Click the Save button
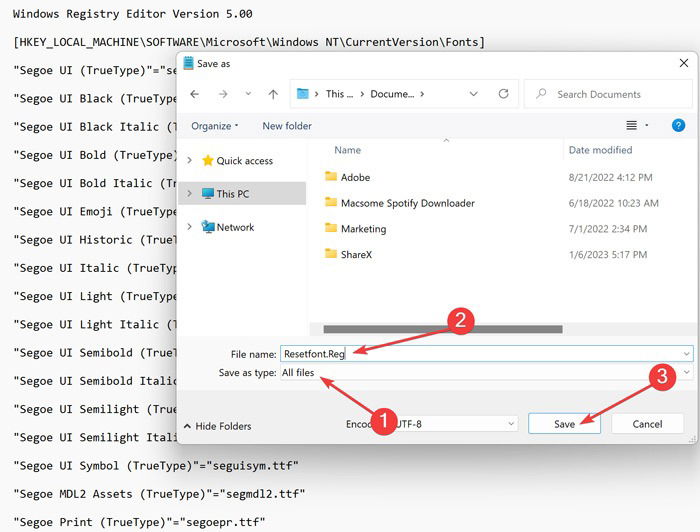The height and width of the screenshot is (532, 700). (x=564, y=424)
